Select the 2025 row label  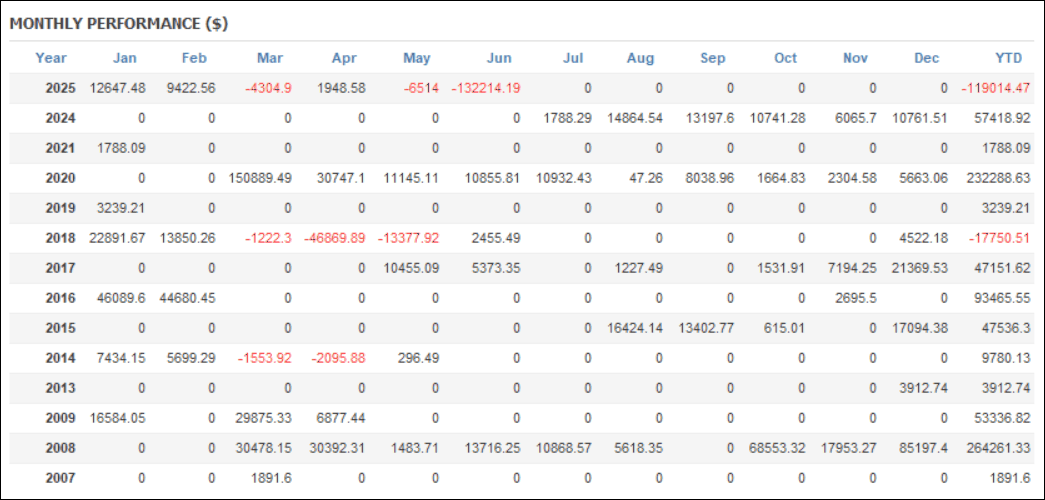coord(61,88)
